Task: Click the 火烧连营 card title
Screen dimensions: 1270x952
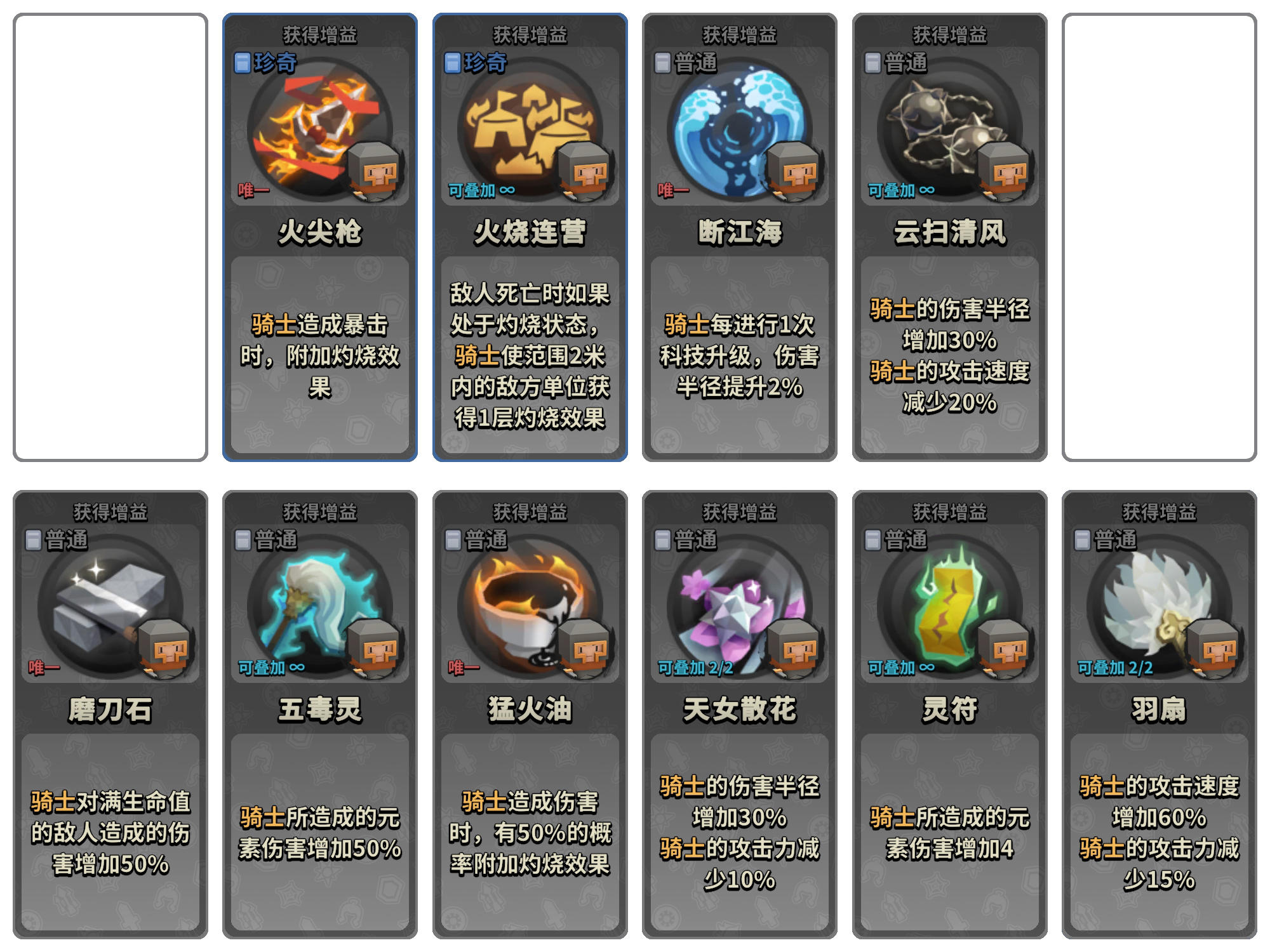Action: (x=530, y=232)
